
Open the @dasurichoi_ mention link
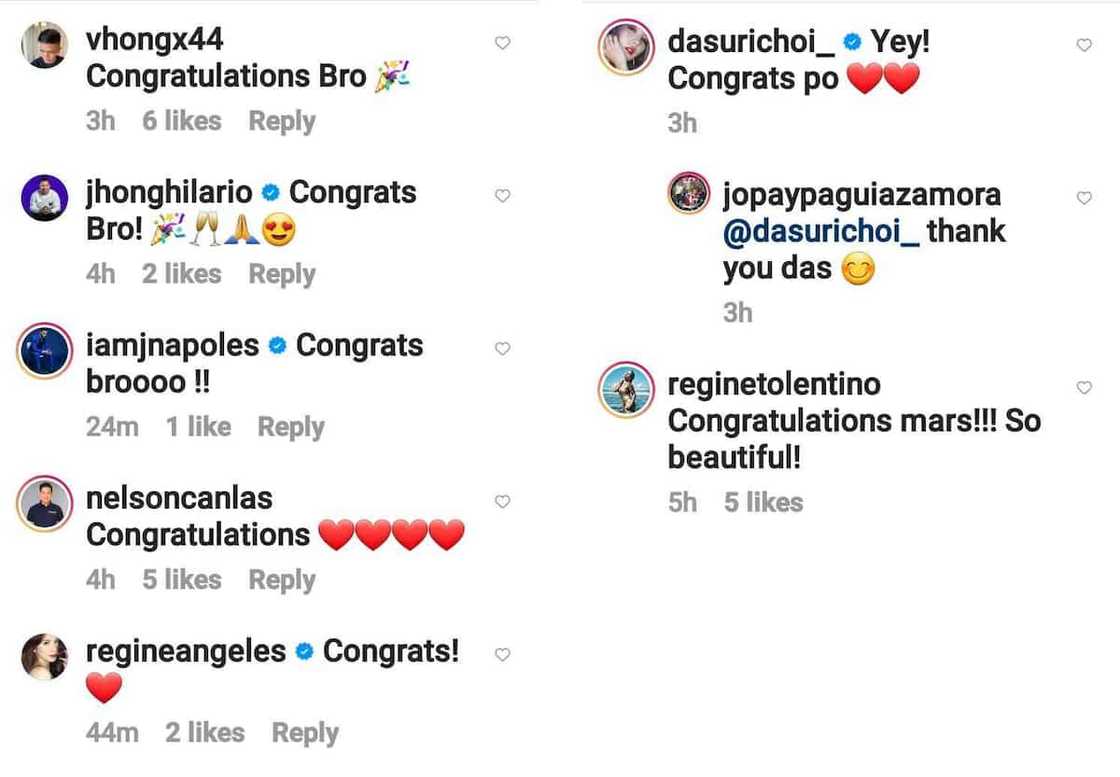pyautogui.click(x=820, y=232)
